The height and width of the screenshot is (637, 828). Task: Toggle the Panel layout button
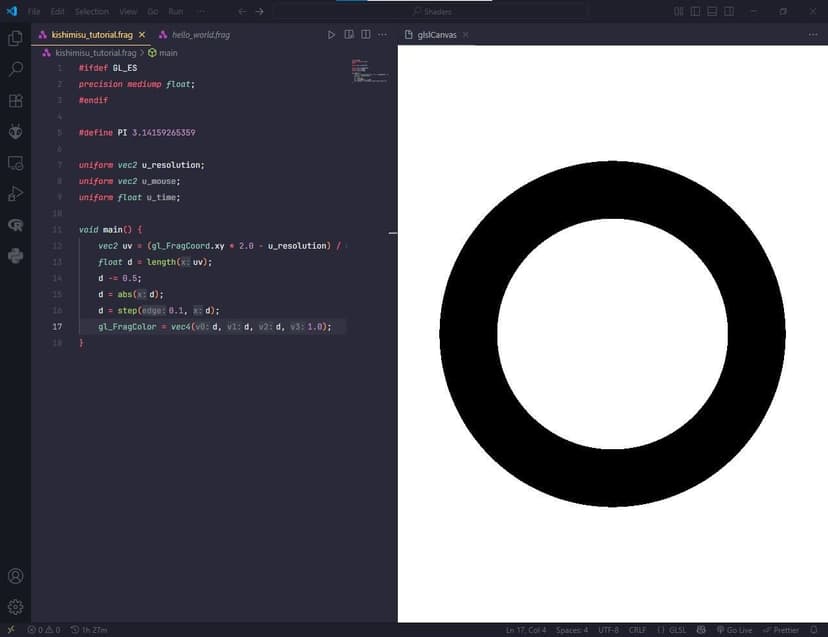(x=711, y=11)
